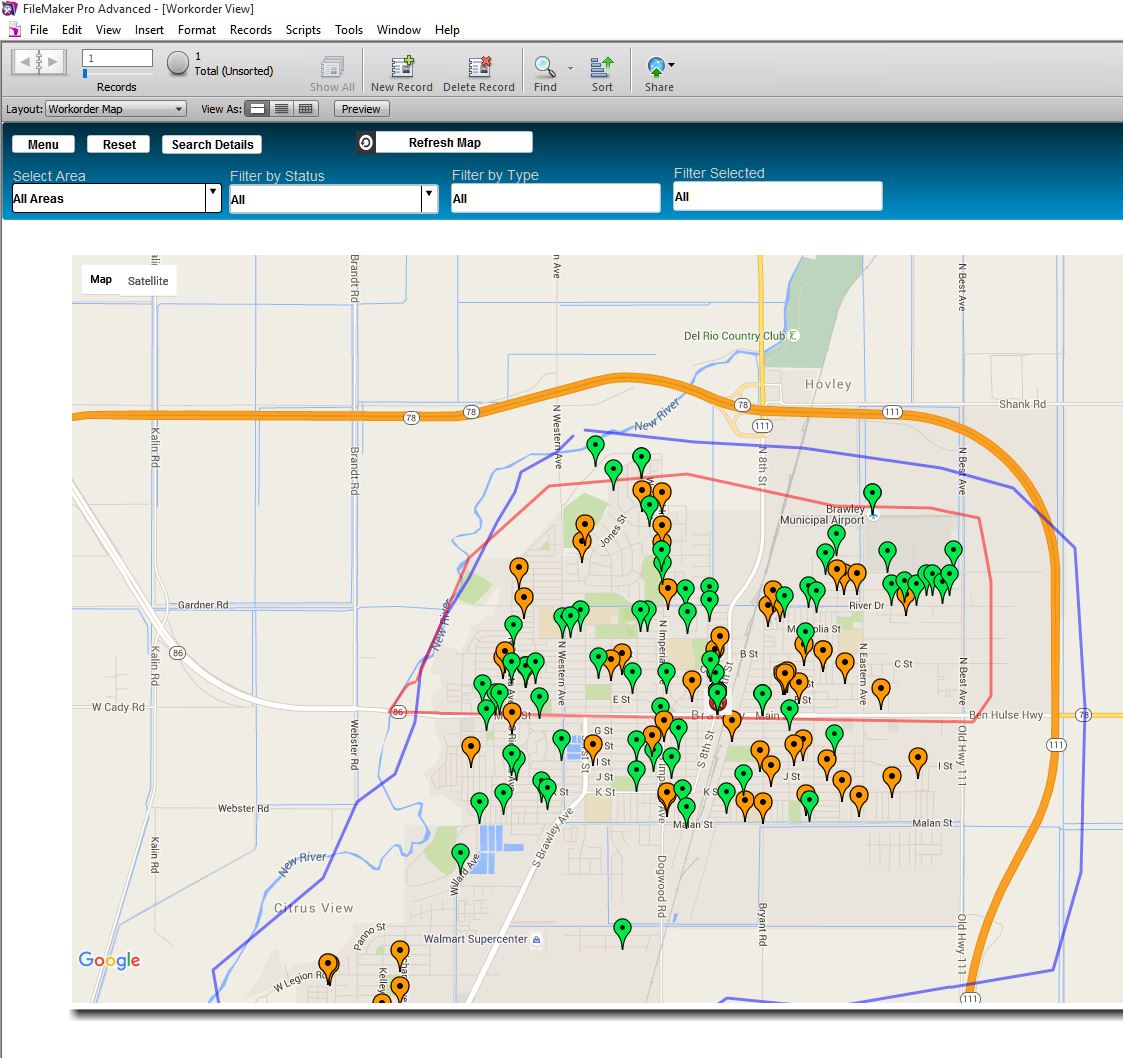
Task: Open the Scripts menu
Action: 303,30
